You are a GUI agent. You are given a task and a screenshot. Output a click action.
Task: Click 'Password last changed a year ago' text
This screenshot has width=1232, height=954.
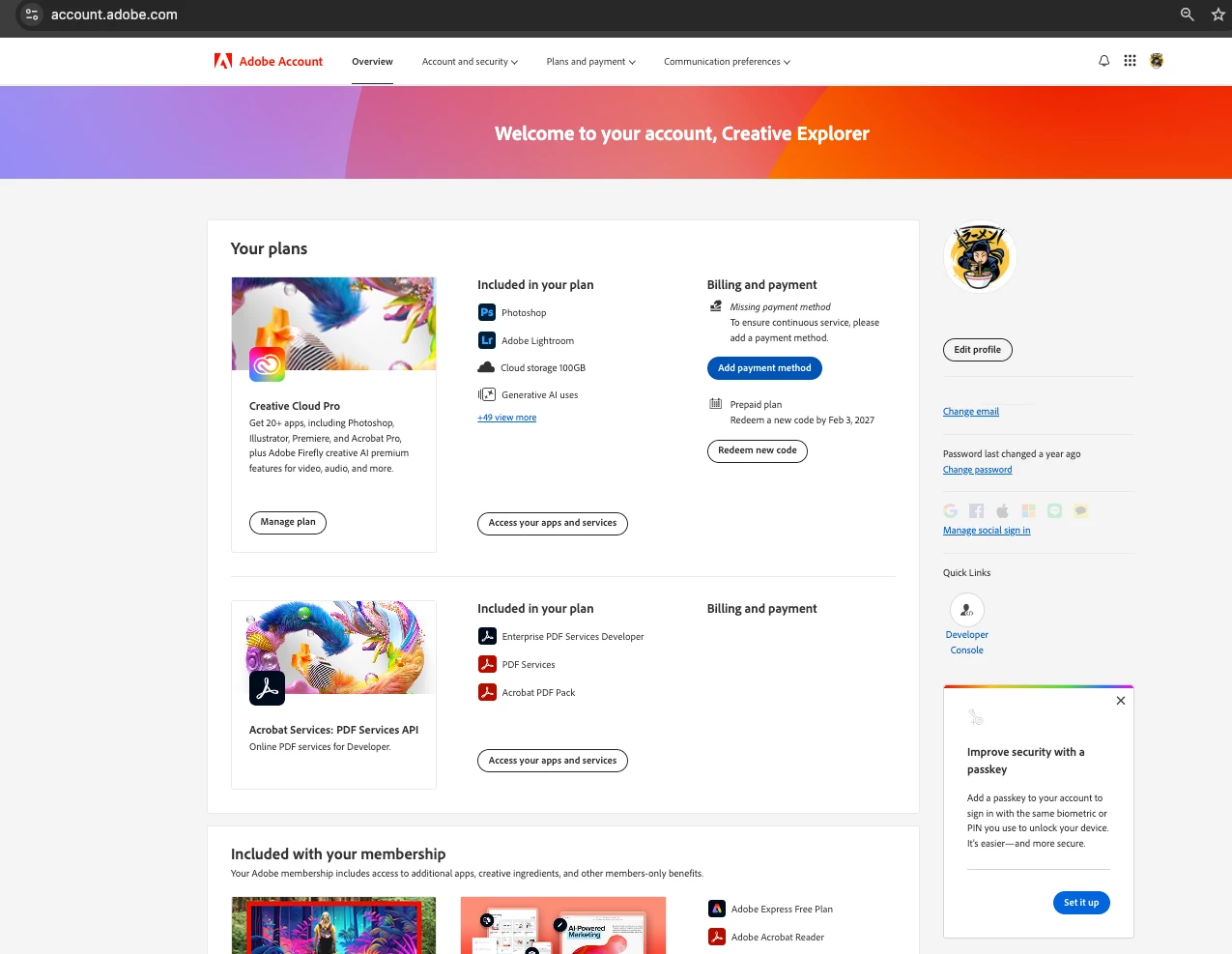[x=1012, y=454]
